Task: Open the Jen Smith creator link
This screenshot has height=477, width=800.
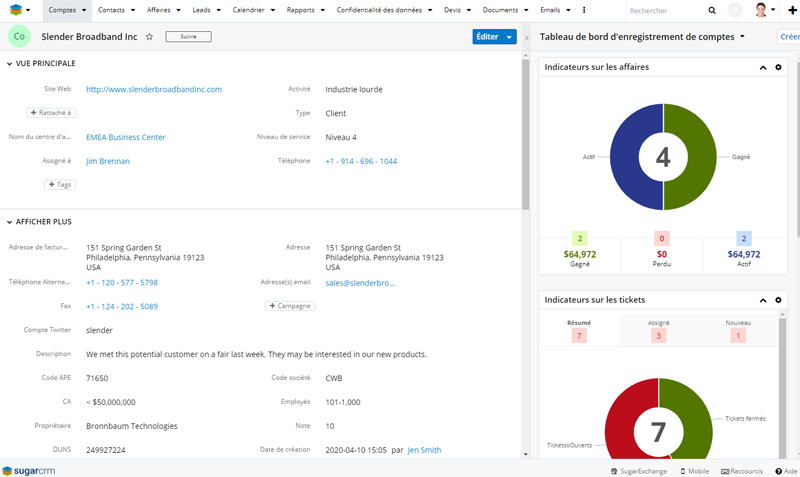Action: pos(424,450)
